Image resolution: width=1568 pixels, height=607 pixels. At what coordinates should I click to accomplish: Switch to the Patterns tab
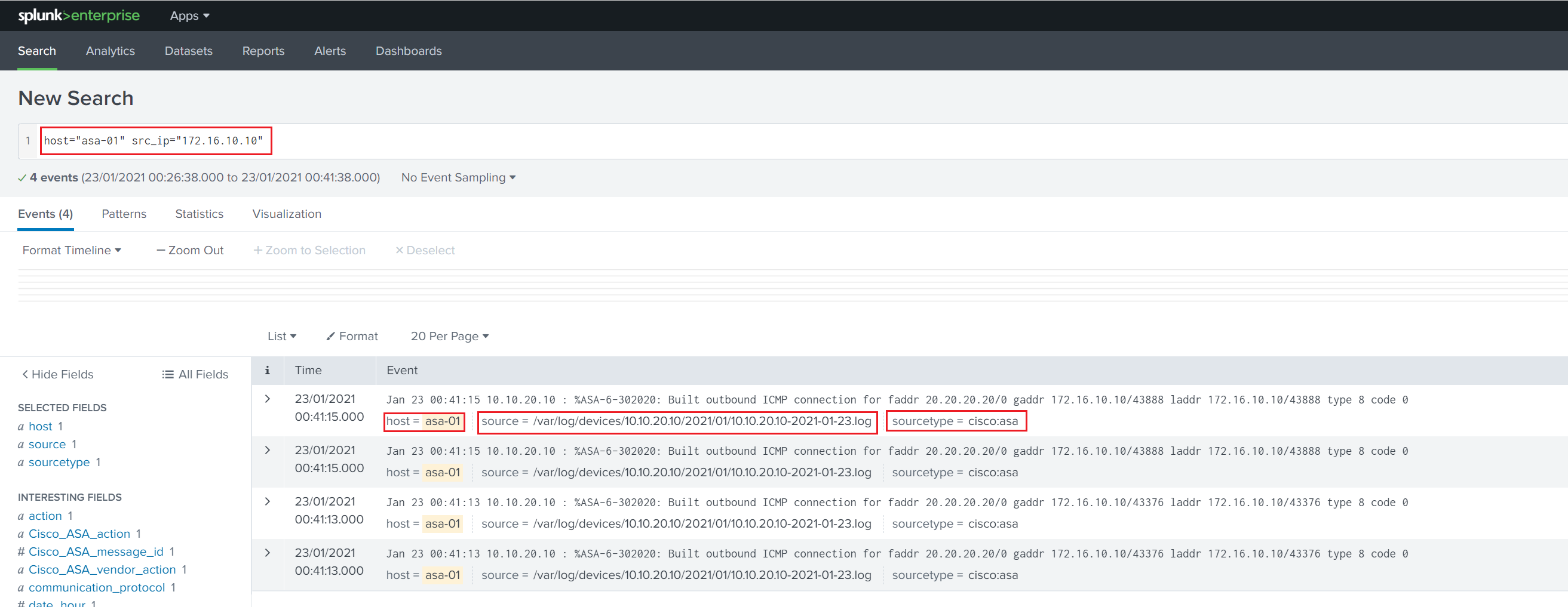pos(124,214)
